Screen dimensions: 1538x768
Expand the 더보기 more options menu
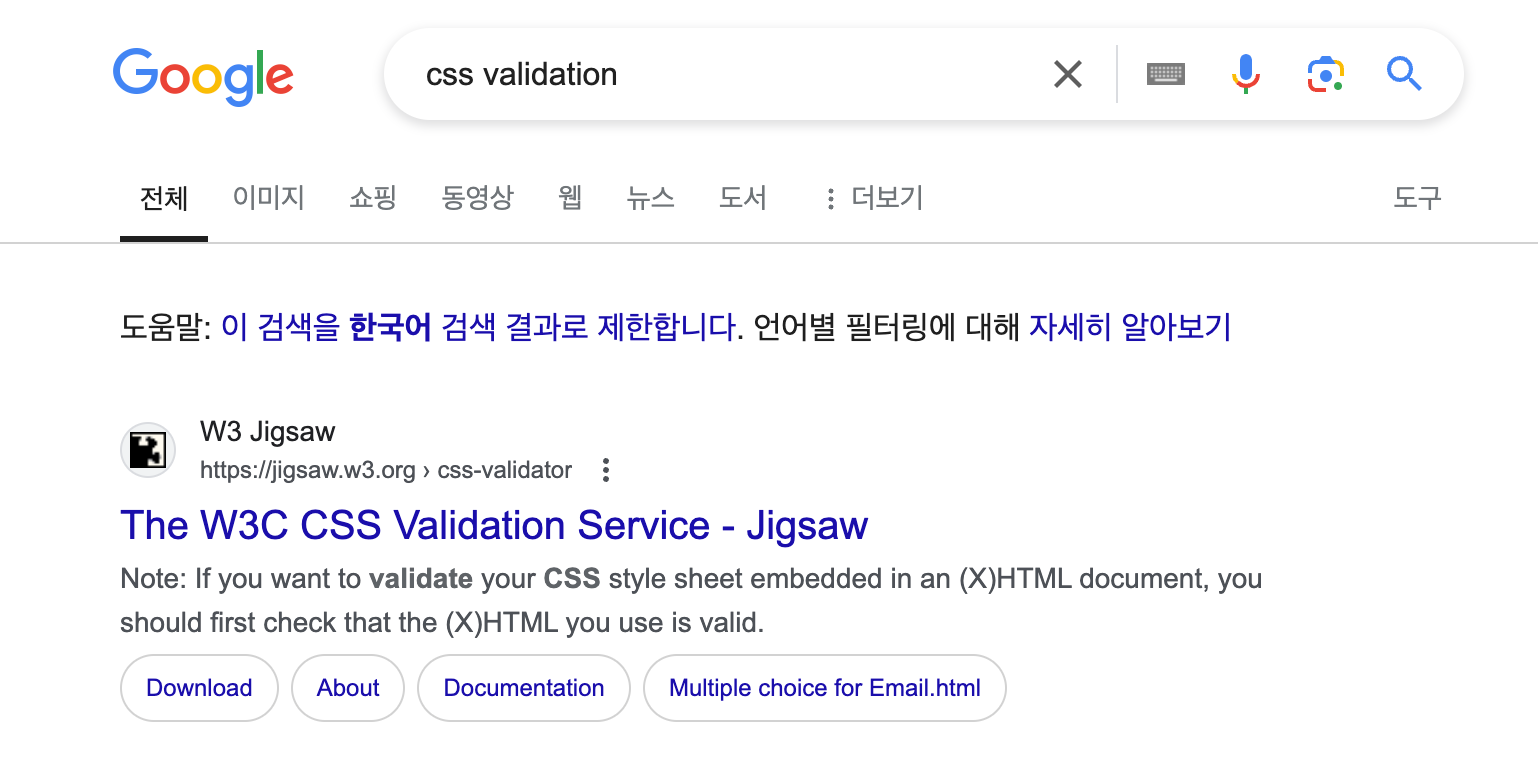(872, 198)
